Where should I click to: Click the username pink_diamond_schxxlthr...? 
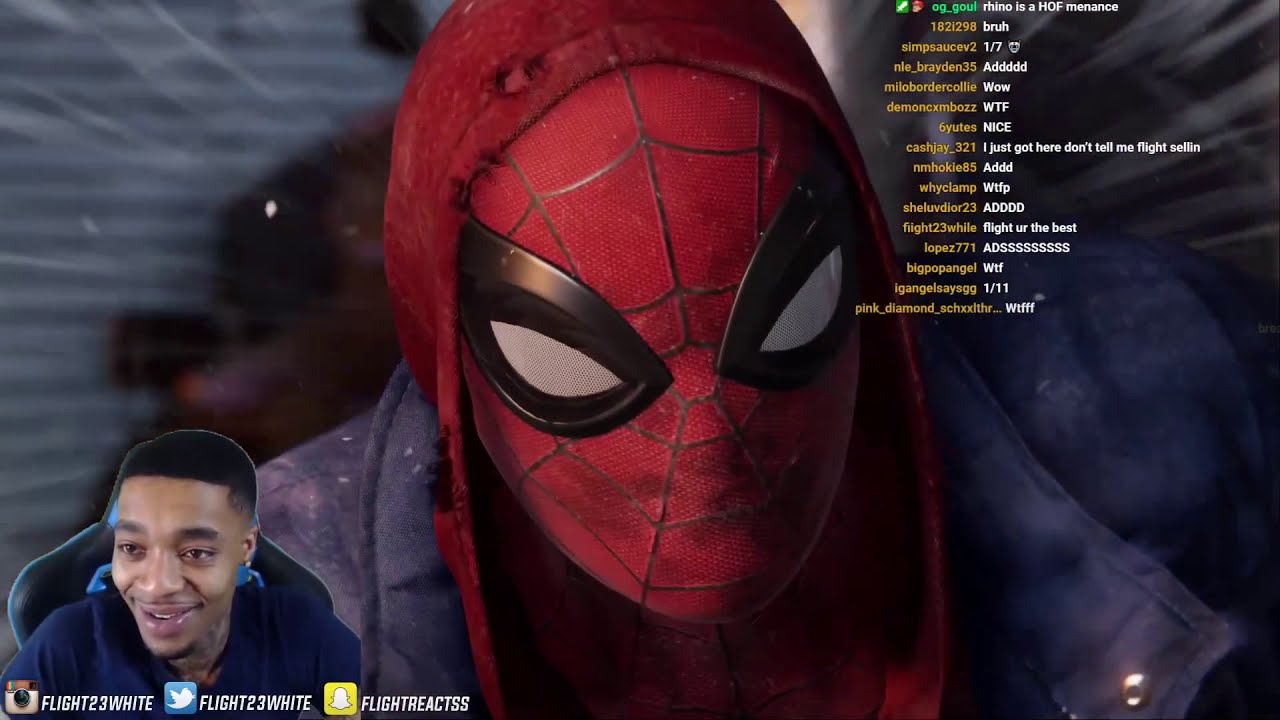(x=928, y=307)
